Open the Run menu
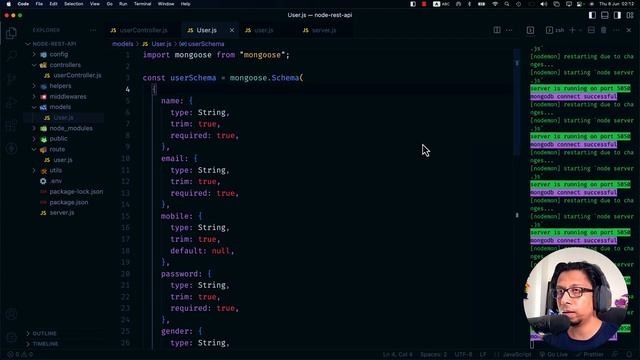 click(x=123, y=4)
